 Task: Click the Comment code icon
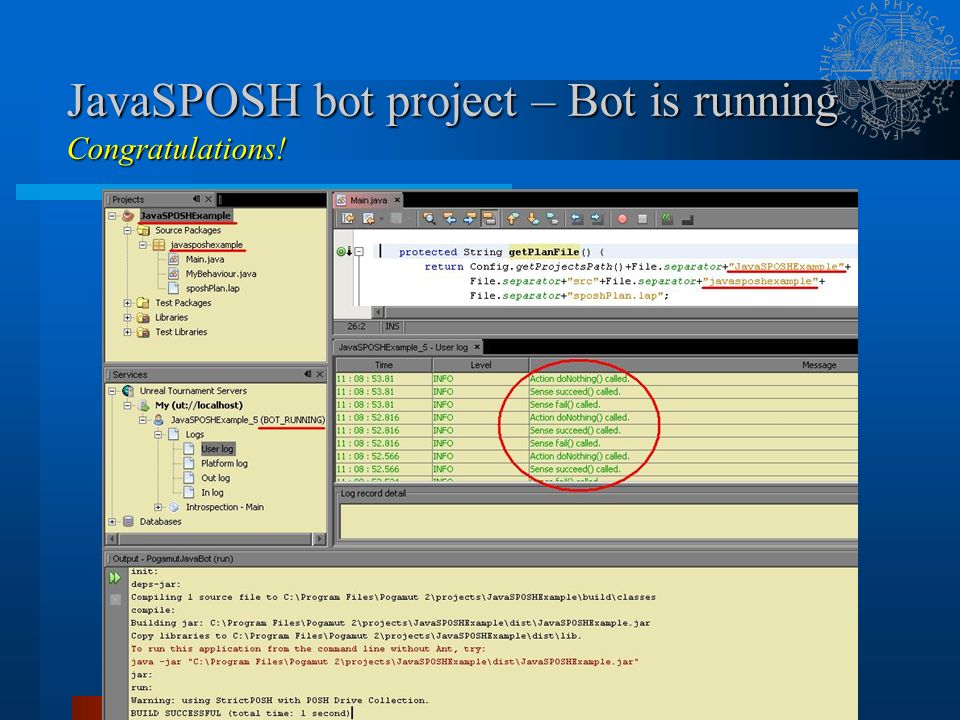click(x=667, y=219)
